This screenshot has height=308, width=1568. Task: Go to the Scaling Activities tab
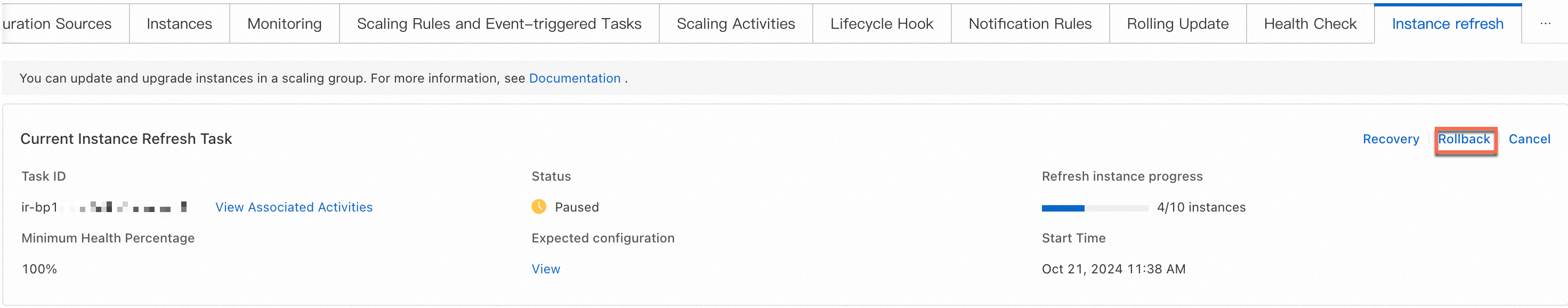pyautogui.click(x=735, y=24)
